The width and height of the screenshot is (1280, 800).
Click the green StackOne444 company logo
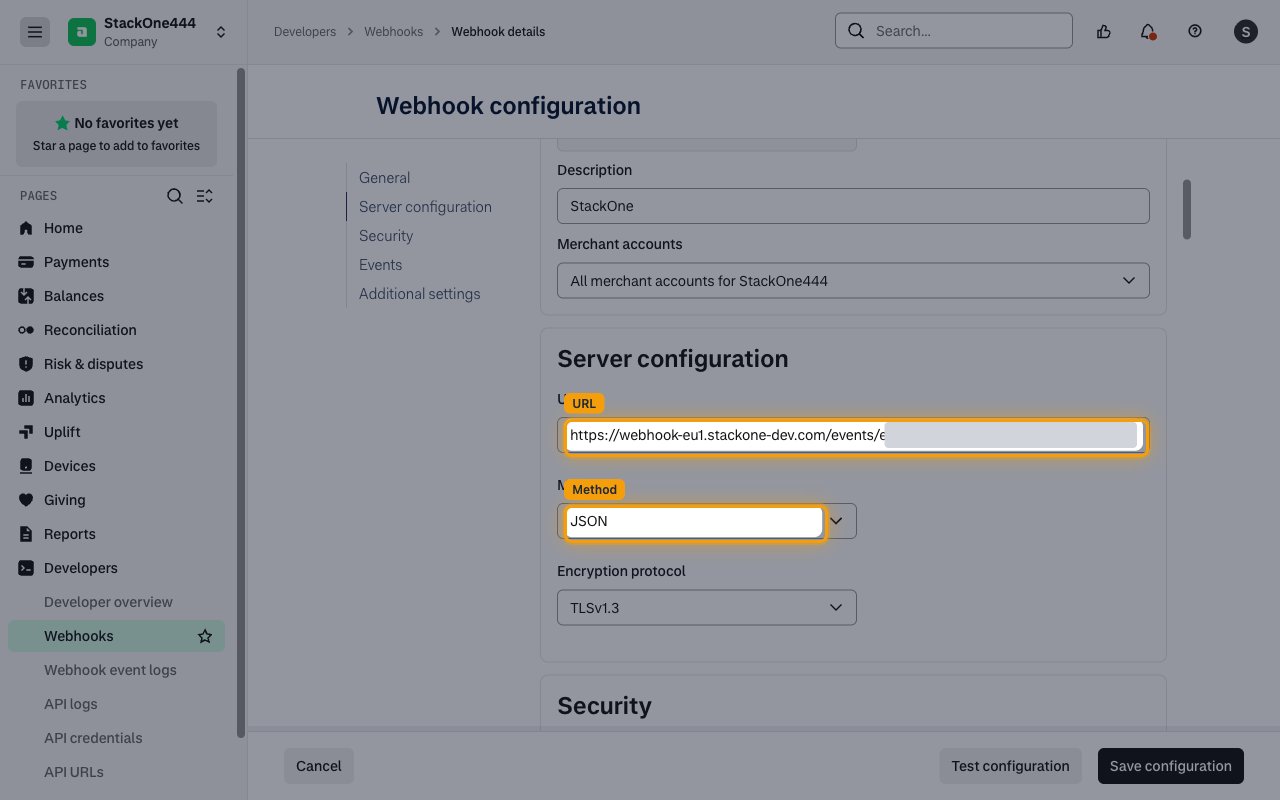click(82, 32)
